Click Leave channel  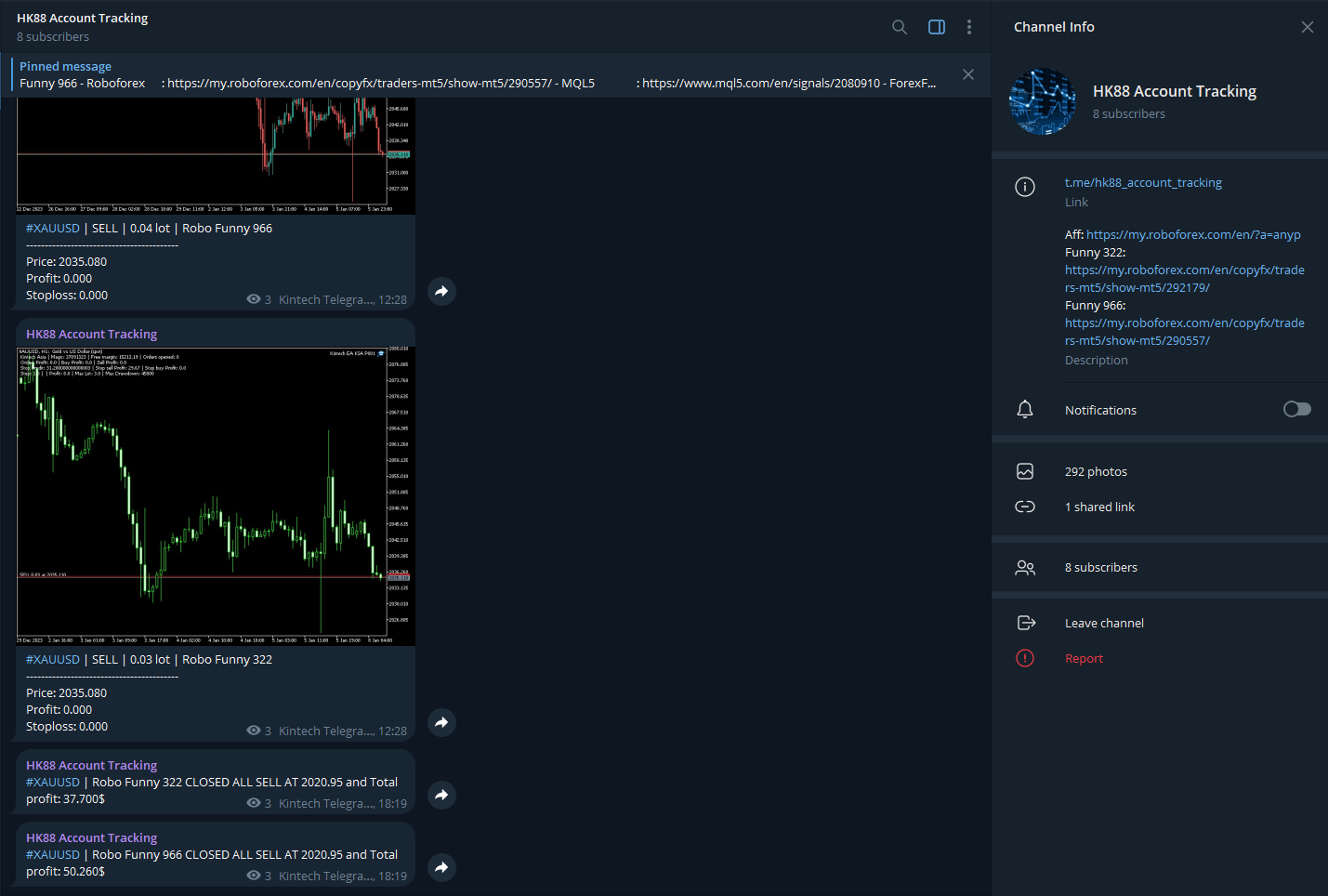(1104, 623)
